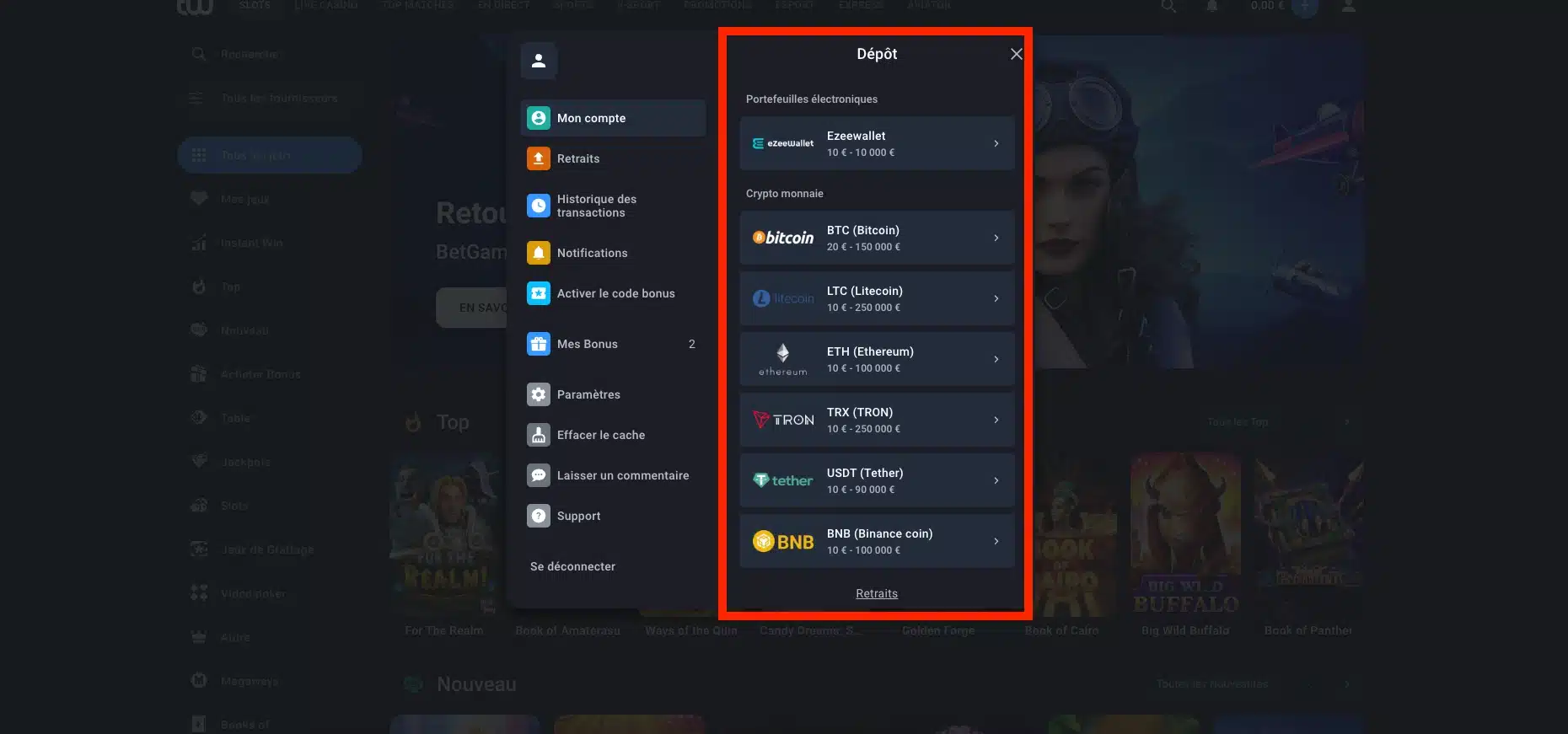The height and width of the screenshot is (734, 1568).
Task: Click Se déconnecter to log out
Action: (x=572, y=566)
